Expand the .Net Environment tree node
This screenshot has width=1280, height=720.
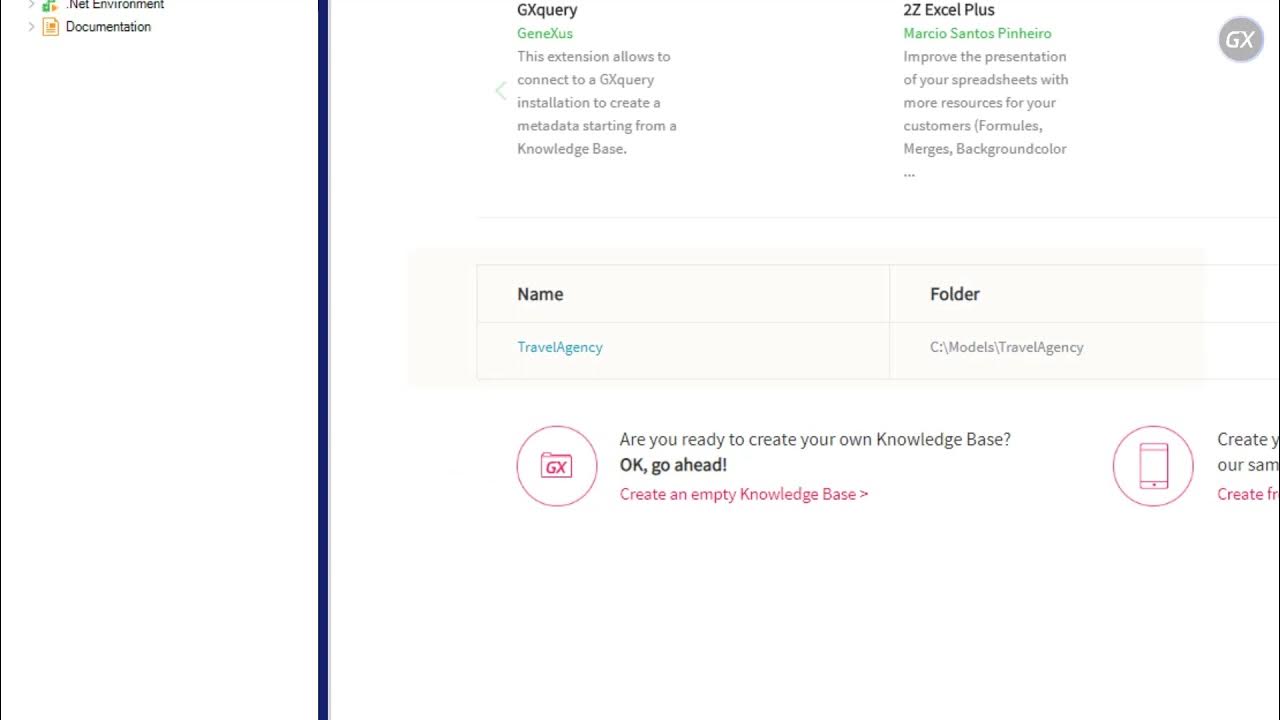[31, 5]
